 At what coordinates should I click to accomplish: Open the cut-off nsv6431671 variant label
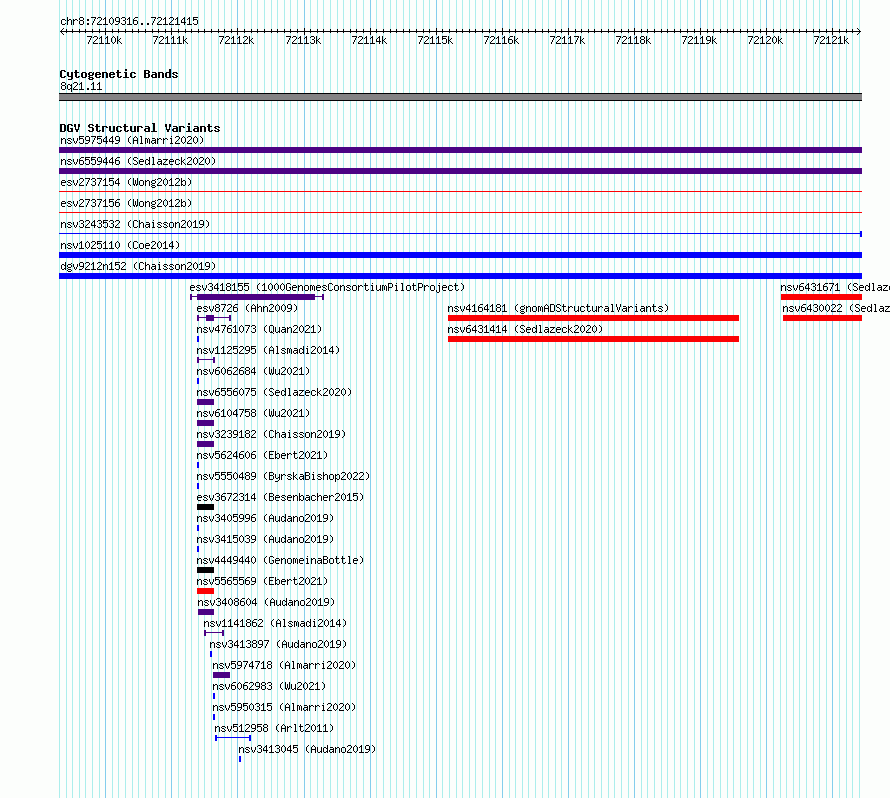tap(834, 287)
